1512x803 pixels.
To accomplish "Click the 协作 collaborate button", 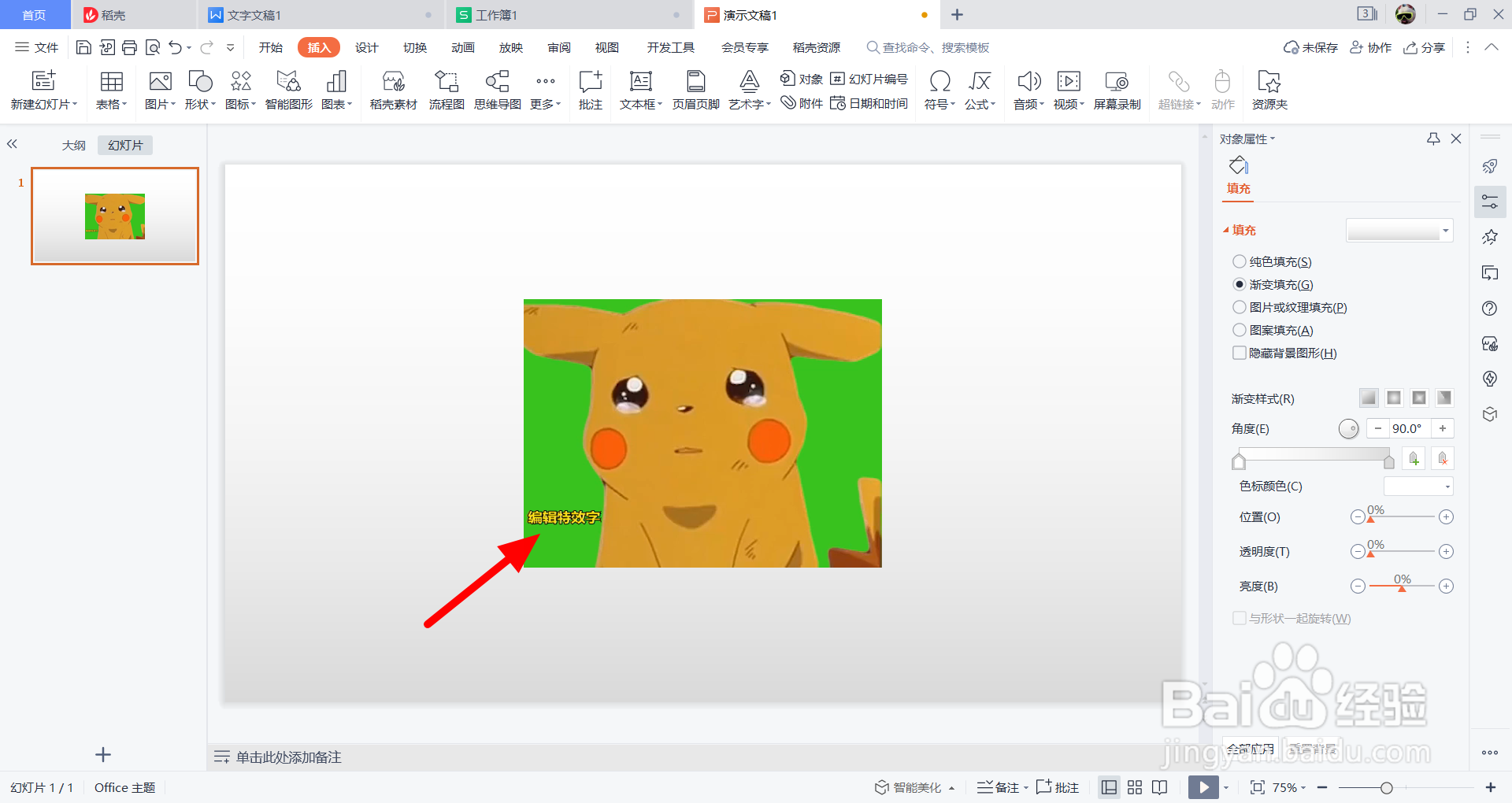I will (1370, 47).
